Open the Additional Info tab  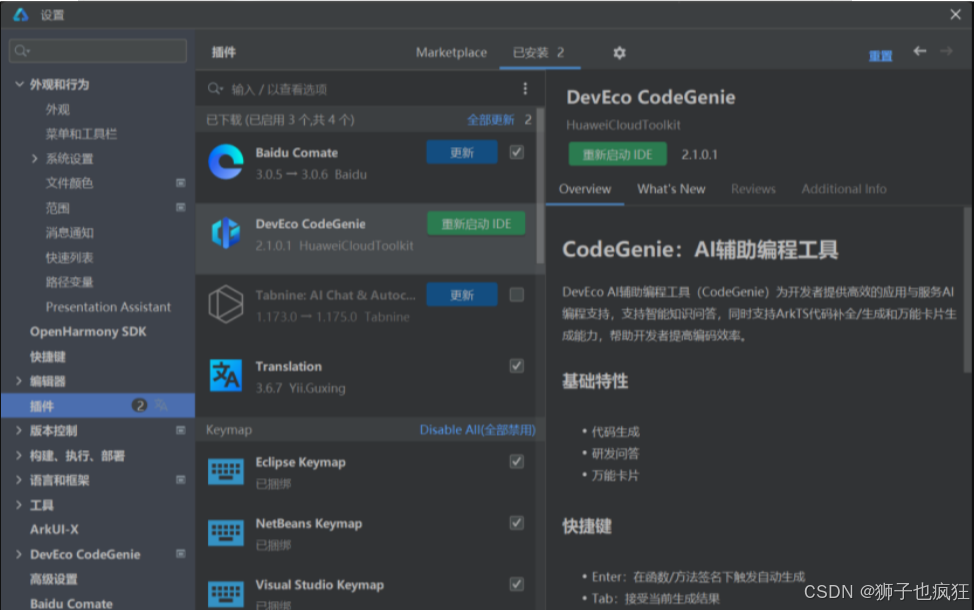click(844, 189)
